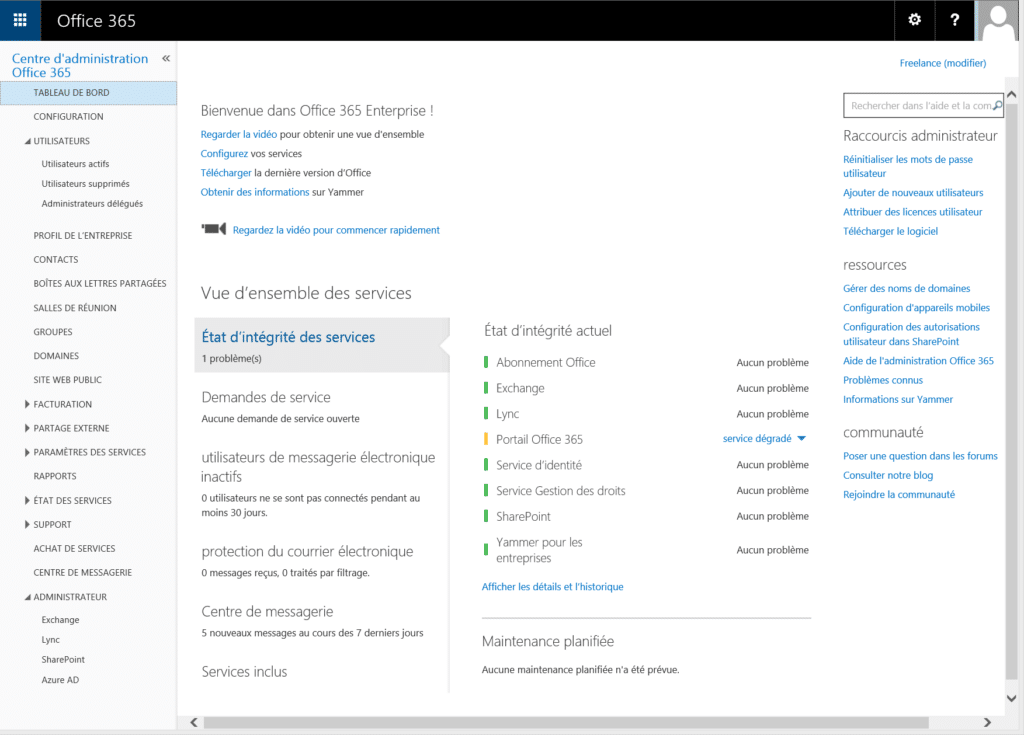Open SharePoint admin under Administrateur
1024x735 pixels.
(x=63, y=660)
